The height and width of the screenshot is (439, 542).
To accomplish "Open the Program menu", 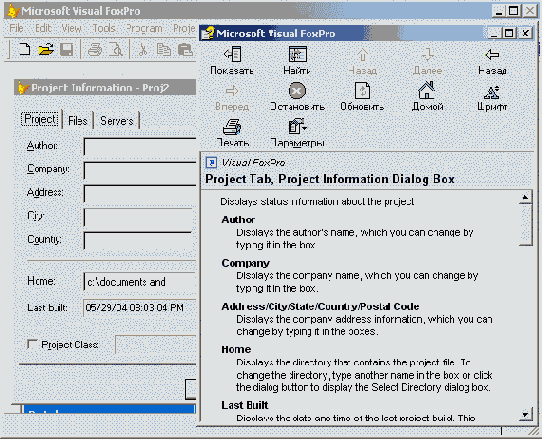I will pyautogui.click(x=144, y=28).
